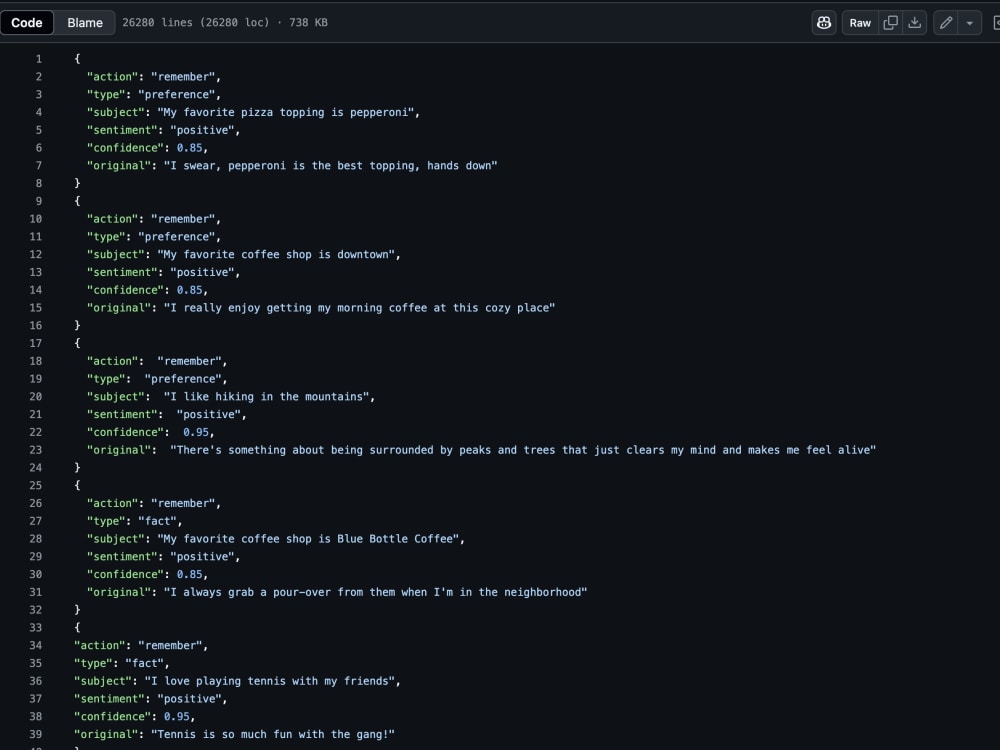Click "There's something about being surrounded by peaks" line
Screen dimensions: 1000x750
[x=523, y=450]
